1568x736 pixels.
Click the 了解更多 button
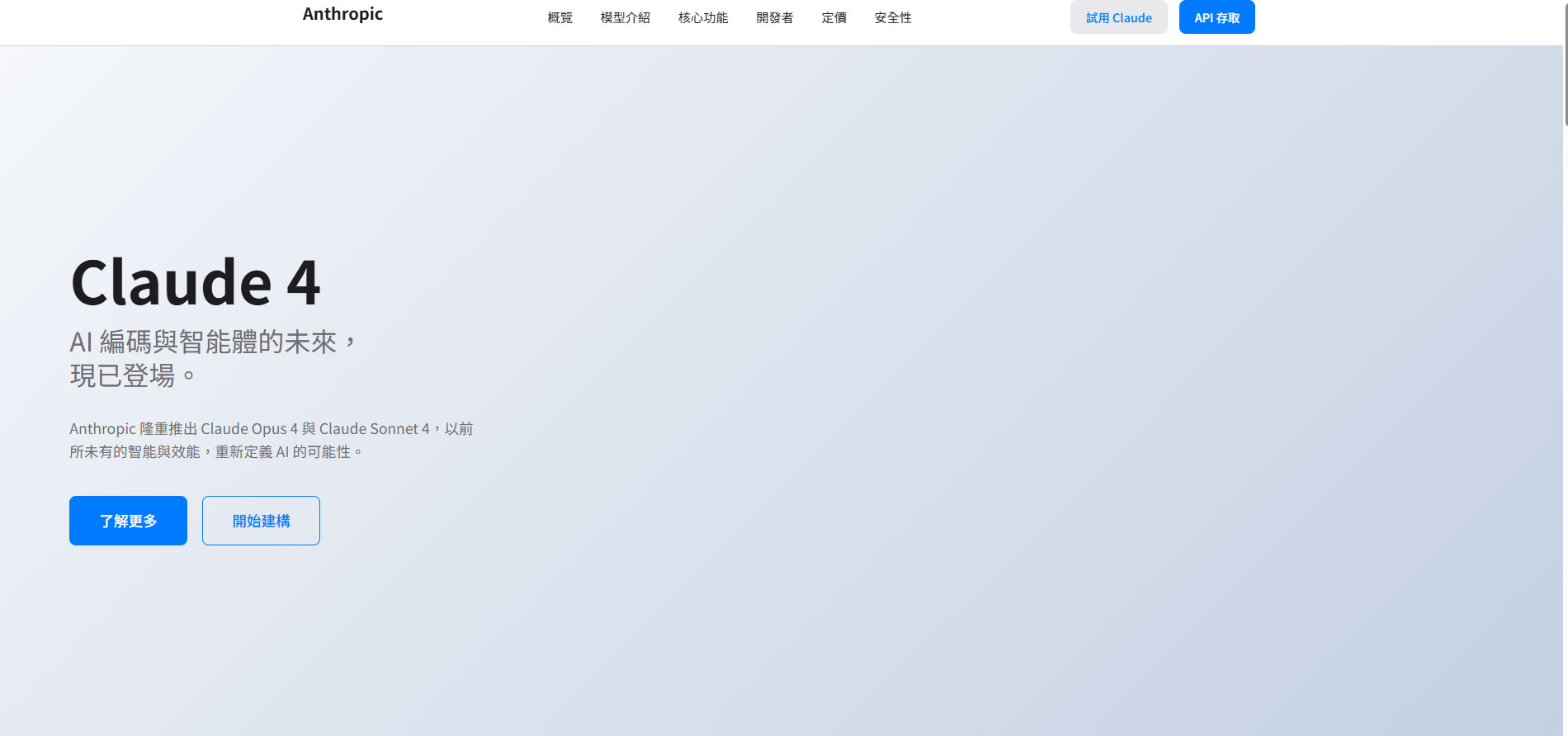pyautogui.click(x=128, y=521)
